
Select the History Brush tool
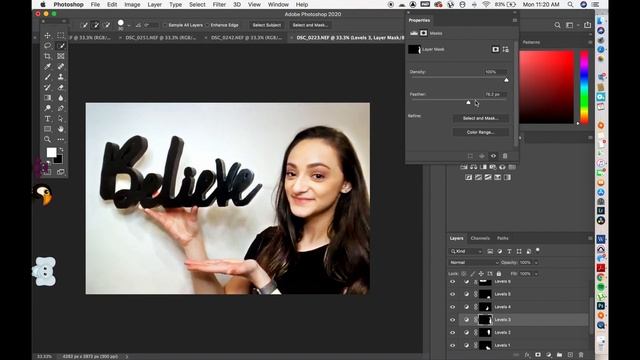pyautogui.click(x=47, y=87)
